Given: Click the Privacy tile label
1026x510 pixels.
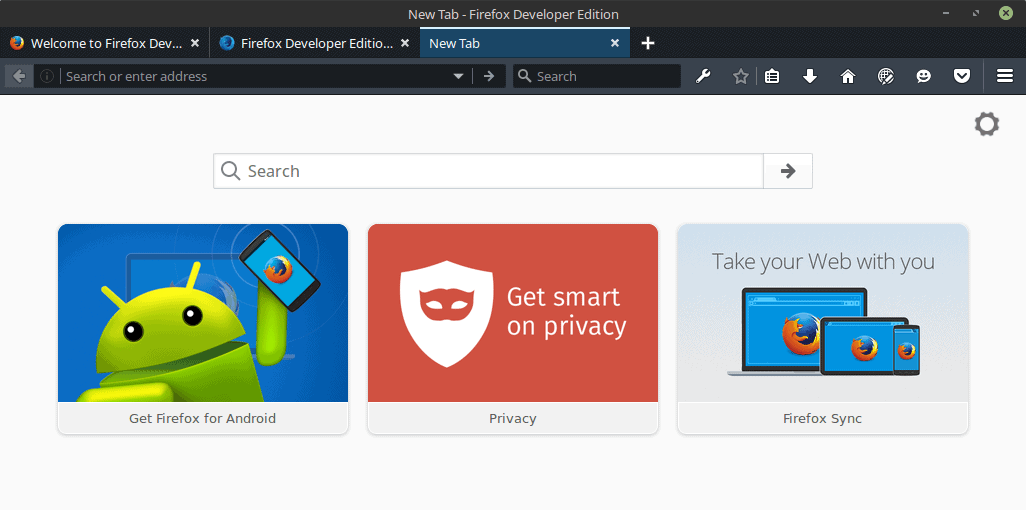Looking at the screenshot, I should [513, 418].
